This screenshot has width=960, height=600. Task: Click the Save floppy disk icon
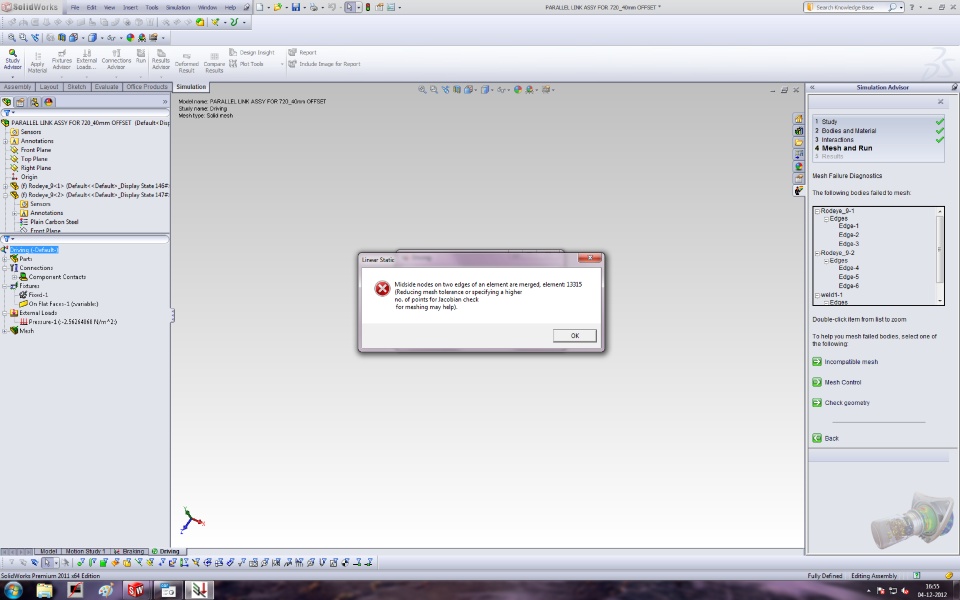(x=296, y=7)
